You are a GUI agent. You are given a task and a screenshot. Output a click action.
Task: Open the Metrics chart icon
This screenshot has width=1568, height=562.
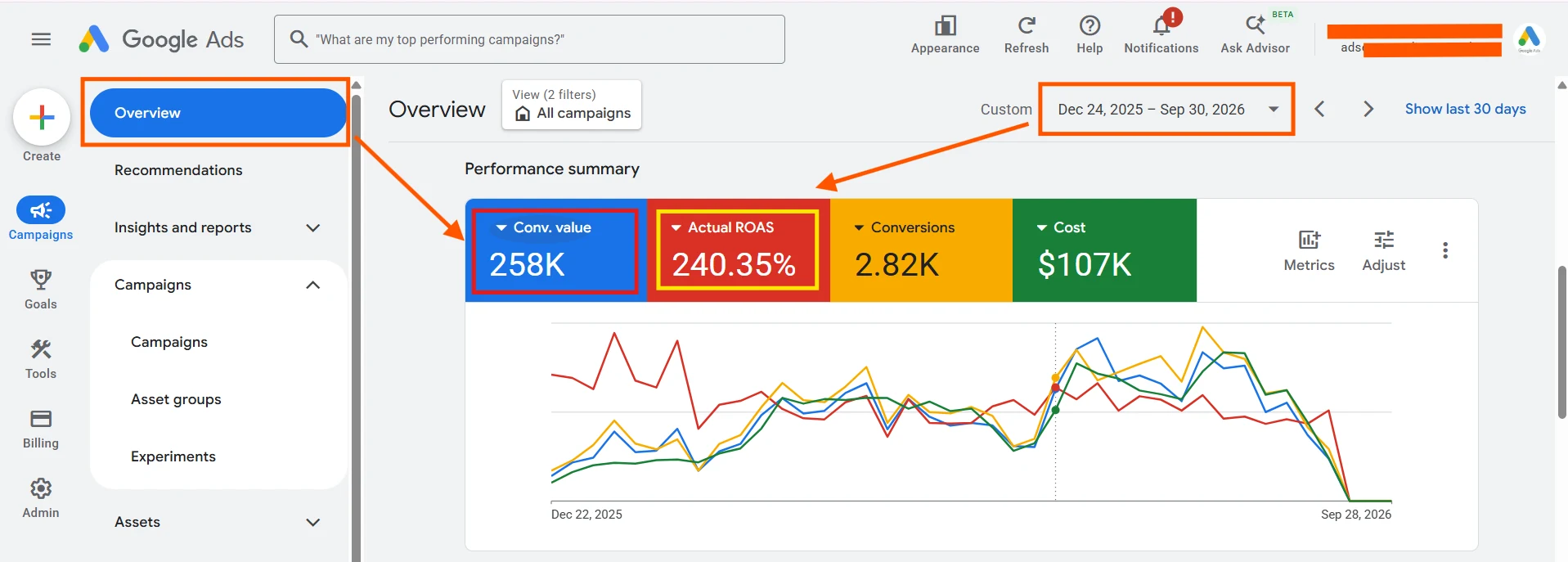tap(1309, 240)
